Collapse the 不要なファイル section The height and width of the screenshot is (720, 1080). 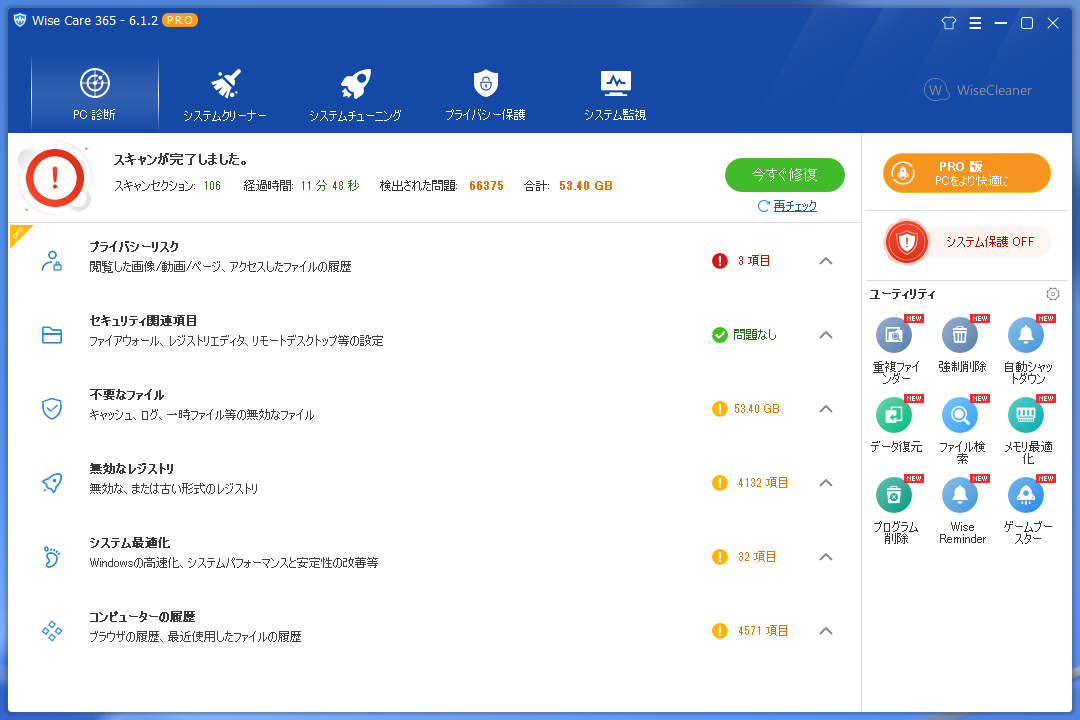826,409
